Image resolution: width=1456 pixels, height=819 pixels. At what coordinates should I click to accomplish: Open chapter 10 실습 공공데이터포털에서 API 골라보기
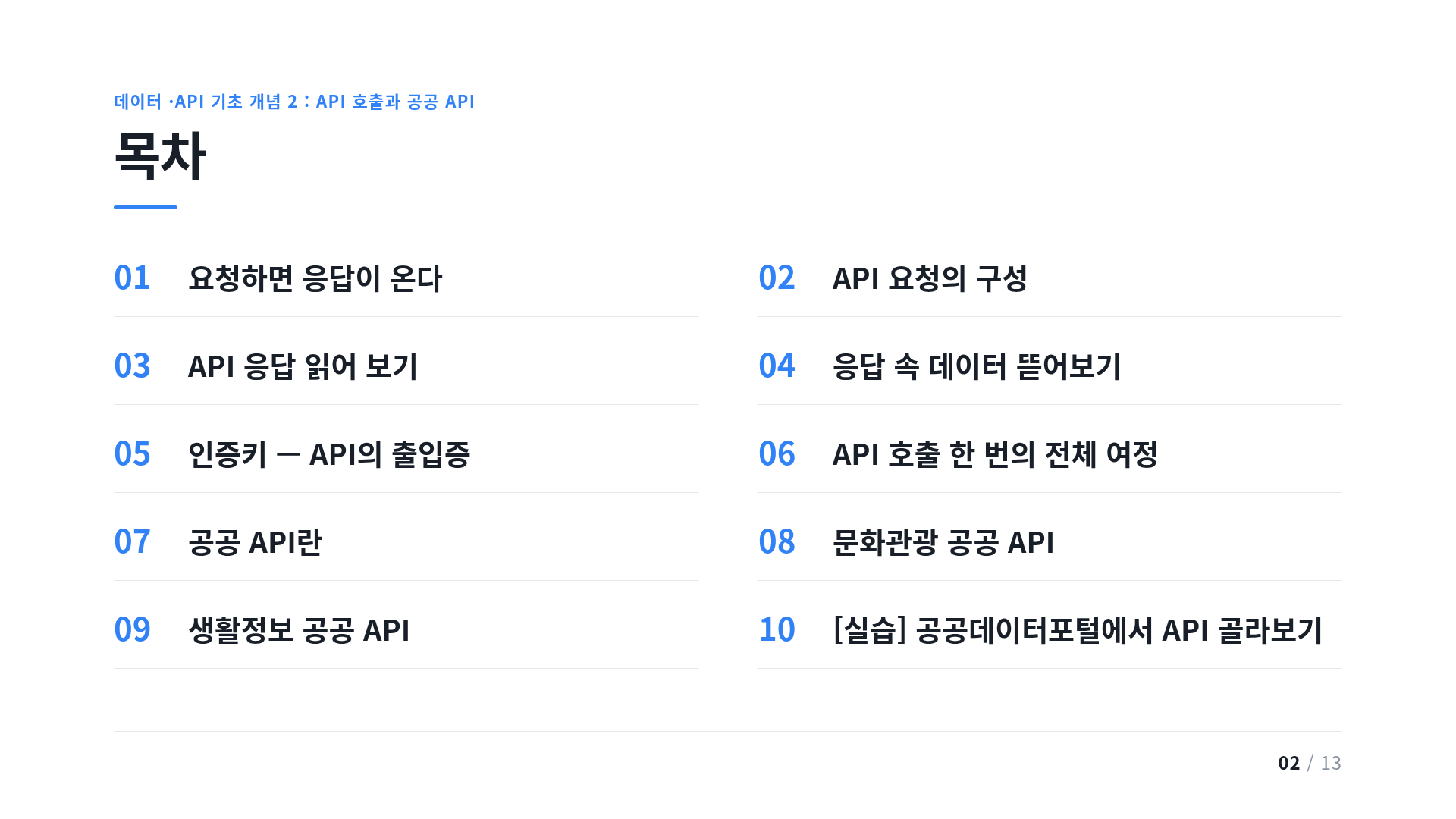click(x=1050, y=630)
